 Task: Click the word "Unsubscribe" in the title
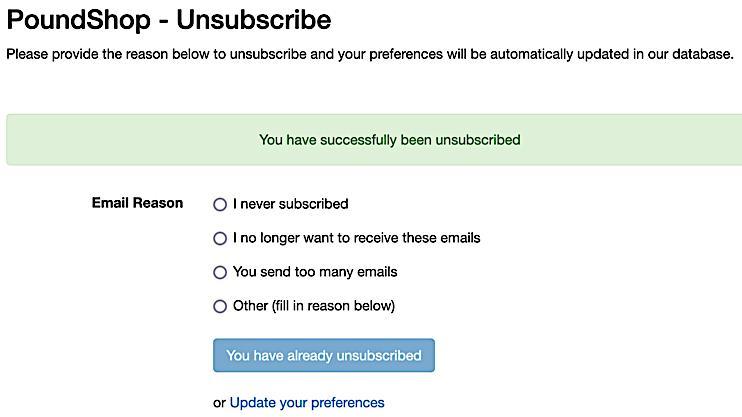coord(253,19)
